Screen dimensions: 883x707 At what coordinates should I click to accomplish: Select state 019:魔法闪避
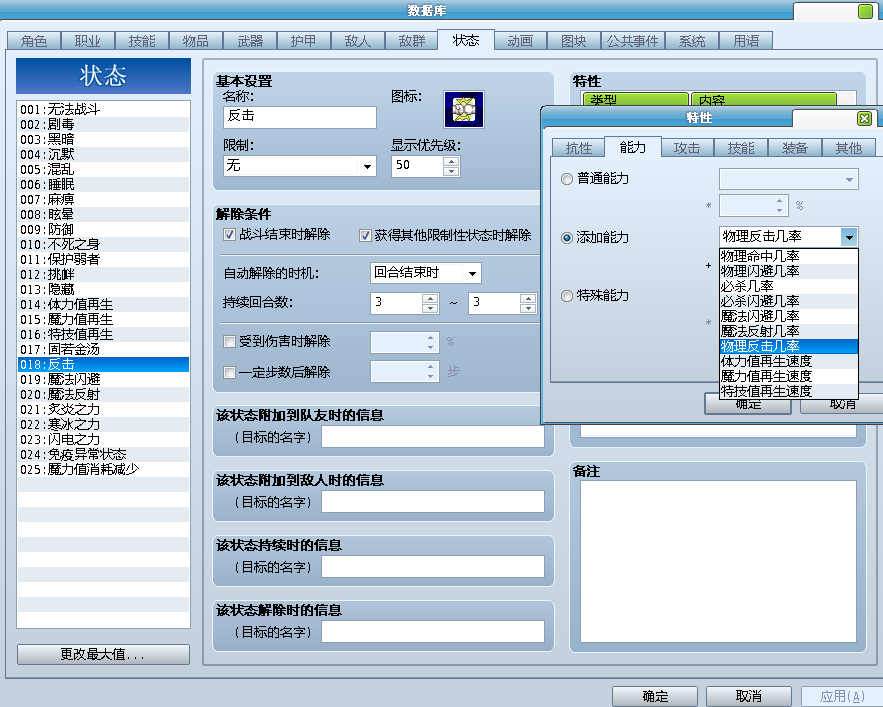click(x=103, y=379)
